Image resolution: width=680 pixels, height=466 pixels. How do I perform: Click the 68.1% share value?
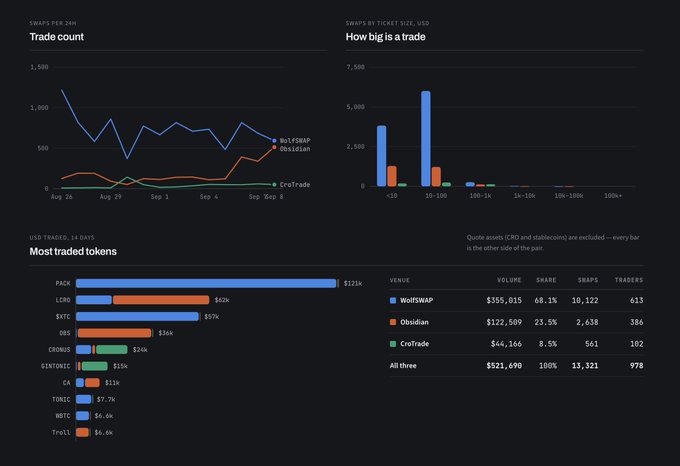546,300
